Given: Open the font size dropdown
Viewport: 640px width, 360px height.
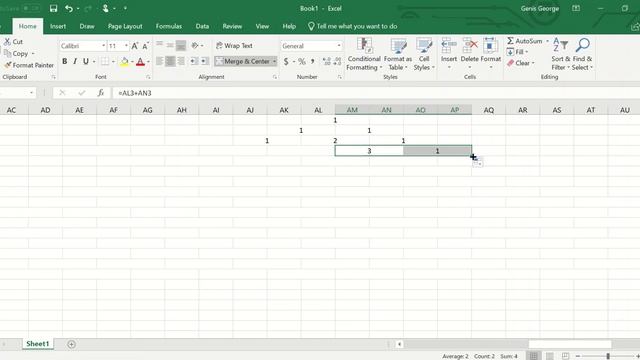Looking at the screenshot, I should [126, 46].
